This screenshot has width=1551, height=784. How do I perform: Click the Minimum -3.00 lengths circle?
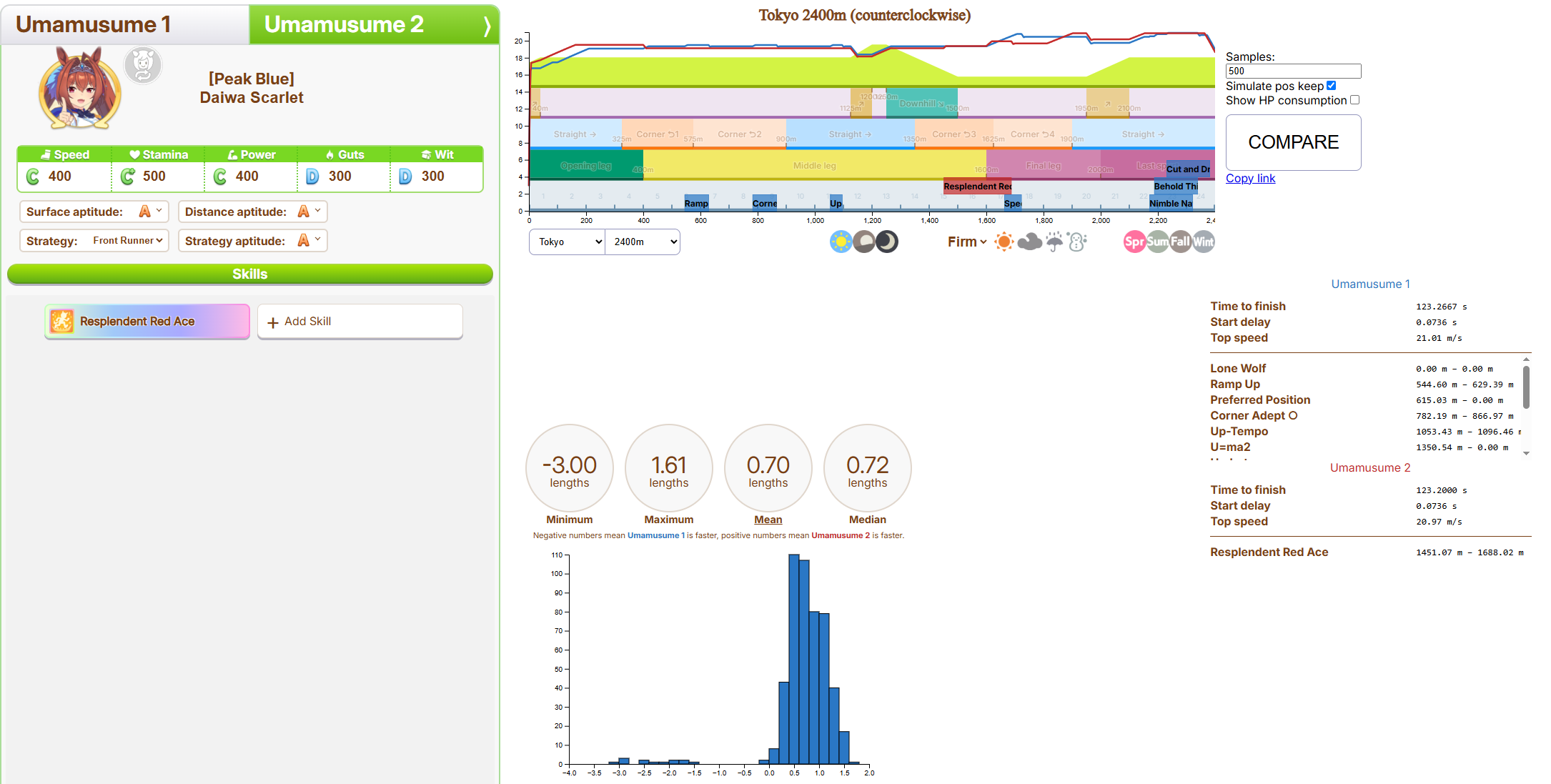point(570,468)
